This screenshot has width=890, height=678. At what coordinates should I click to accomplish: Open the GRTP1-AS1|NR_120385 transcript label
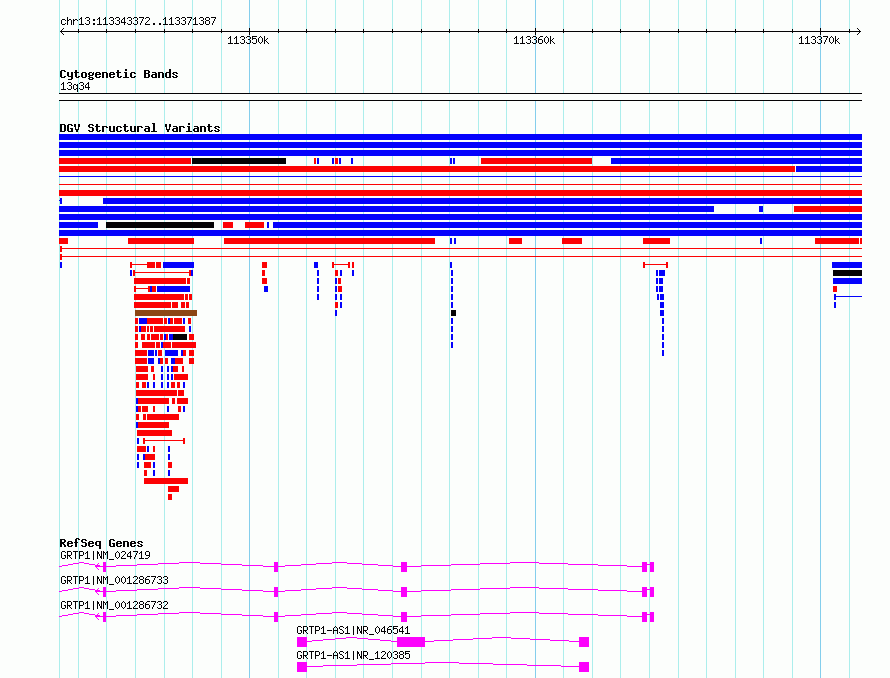pyautogui.click(x=353, y=655)
